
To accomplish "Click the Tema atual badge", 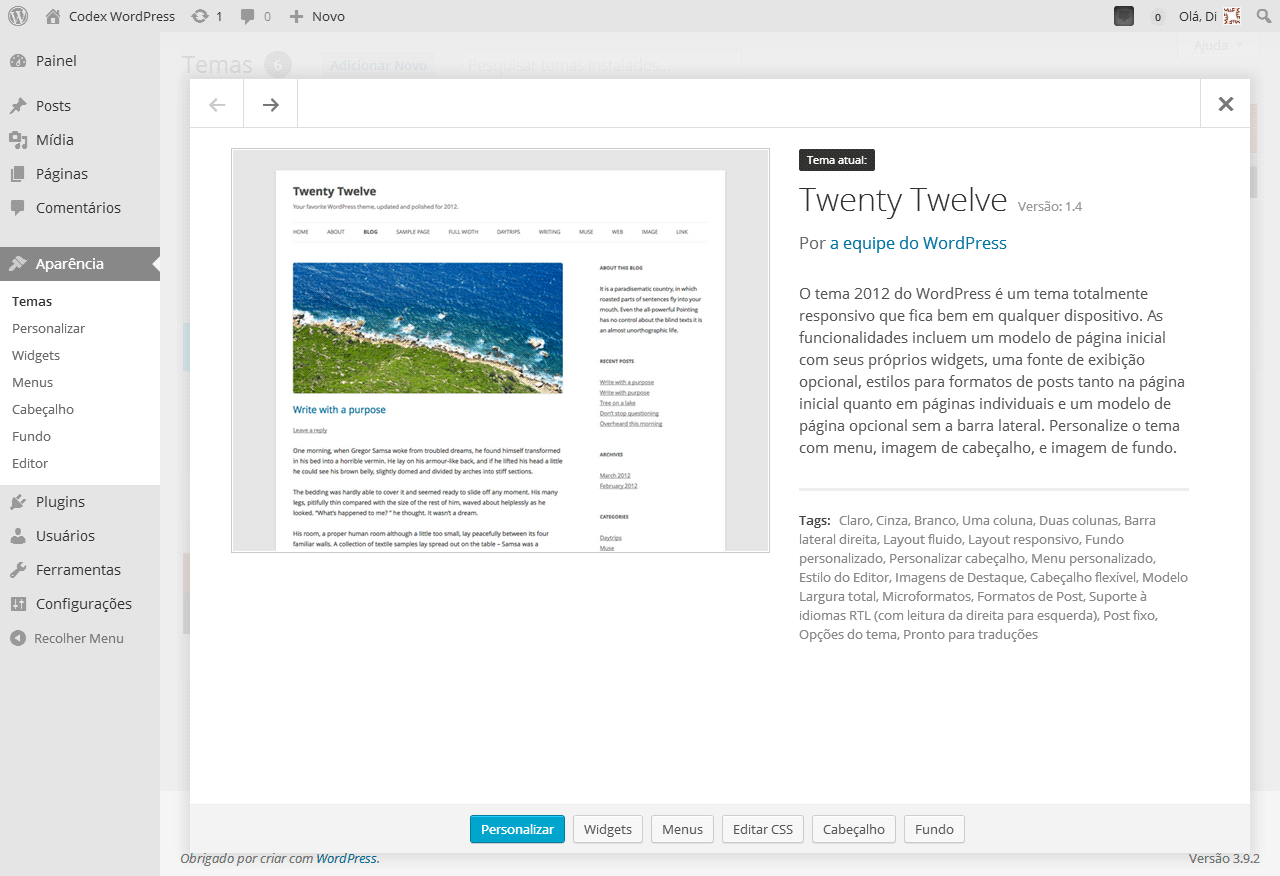I will [x=837, y=160].
